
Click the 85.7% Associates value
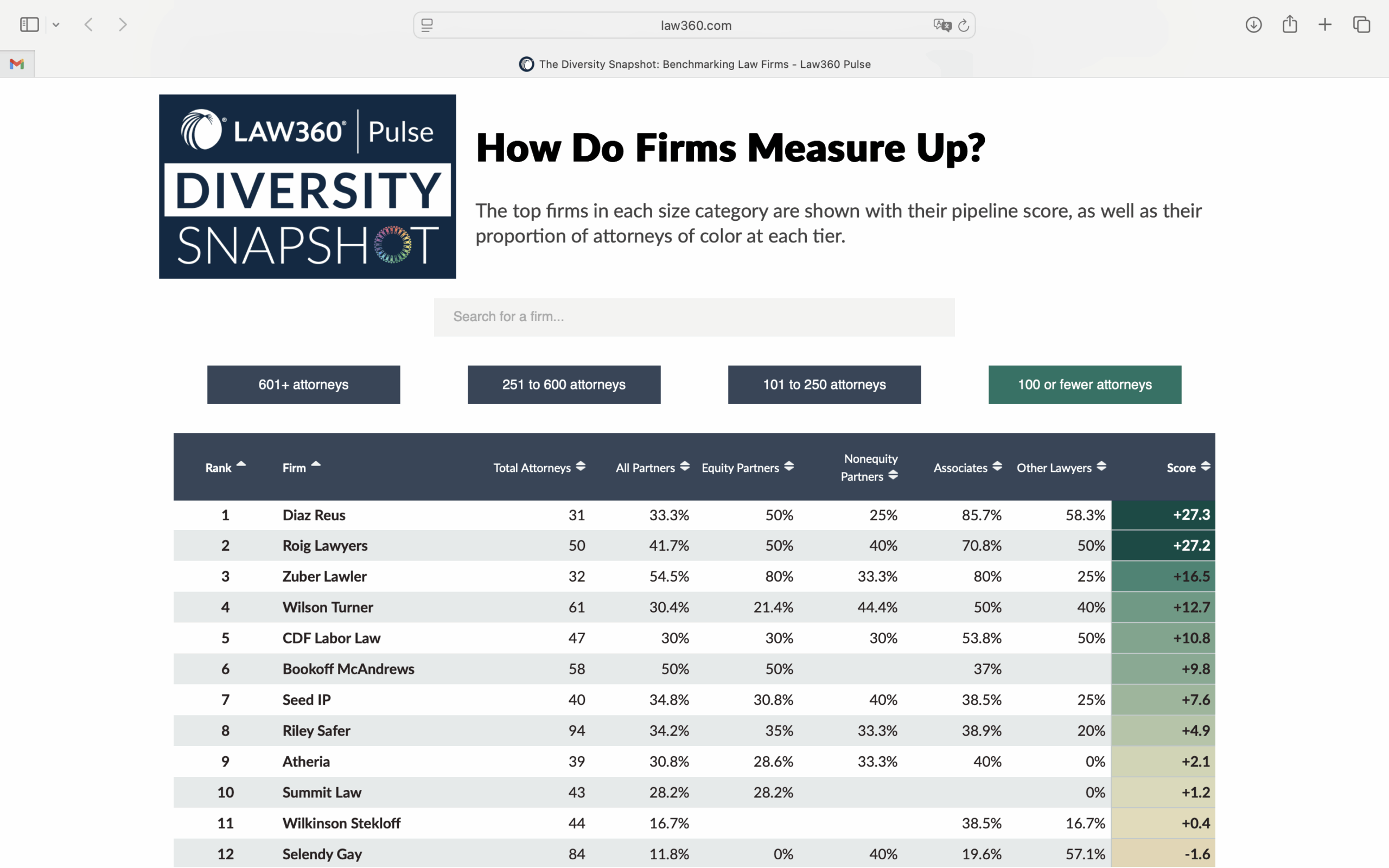click(982, 515)
